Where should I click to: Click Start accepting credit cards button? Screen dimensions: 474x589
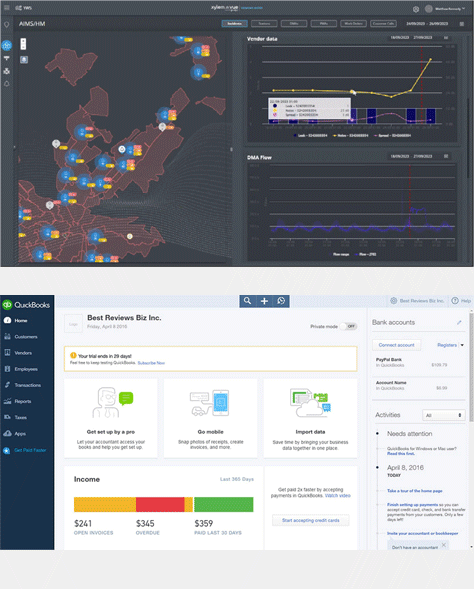[x=311, y=520]
